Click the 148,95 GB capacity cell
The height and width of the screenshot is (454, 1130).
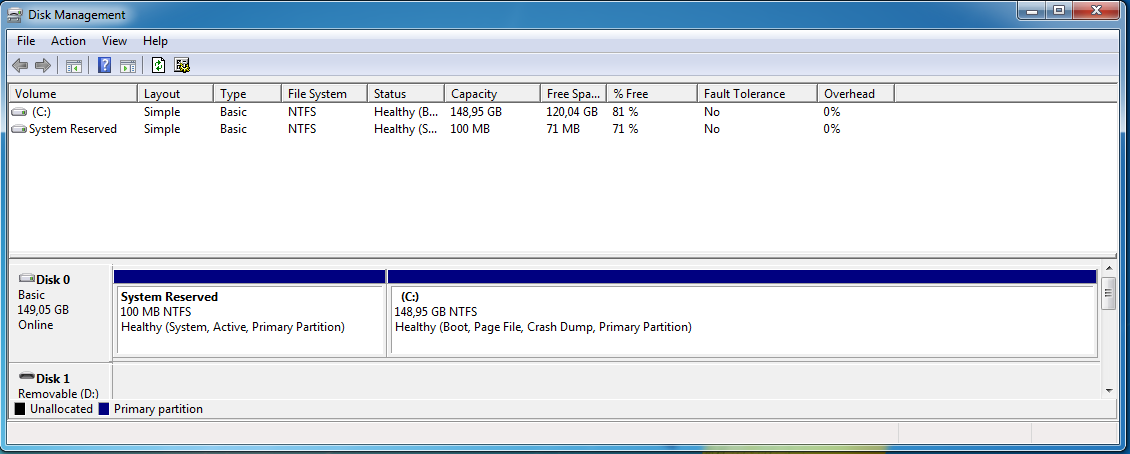476,112
